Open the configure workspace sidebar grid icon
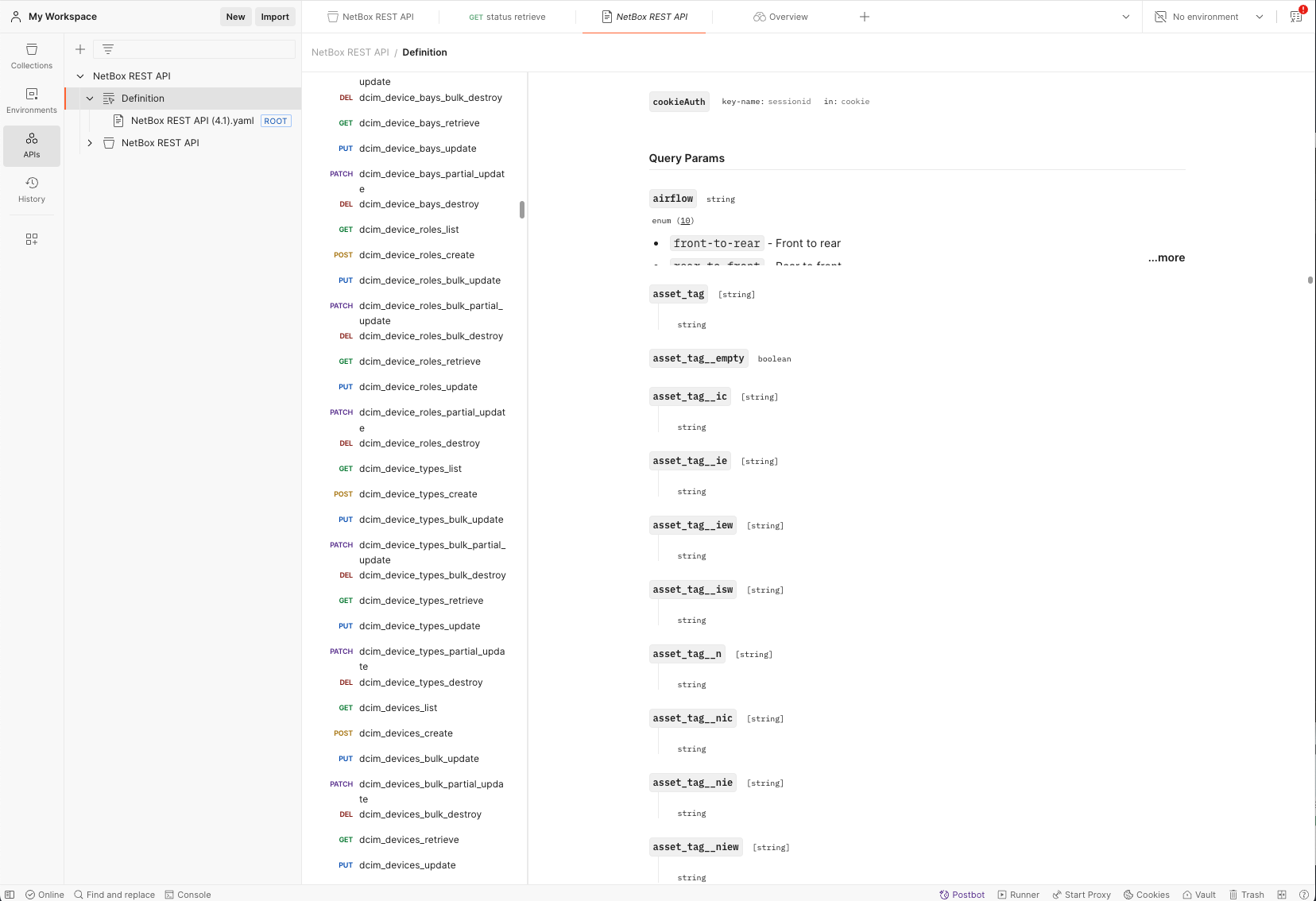The image size is (1316, 901). coord(32,239)
